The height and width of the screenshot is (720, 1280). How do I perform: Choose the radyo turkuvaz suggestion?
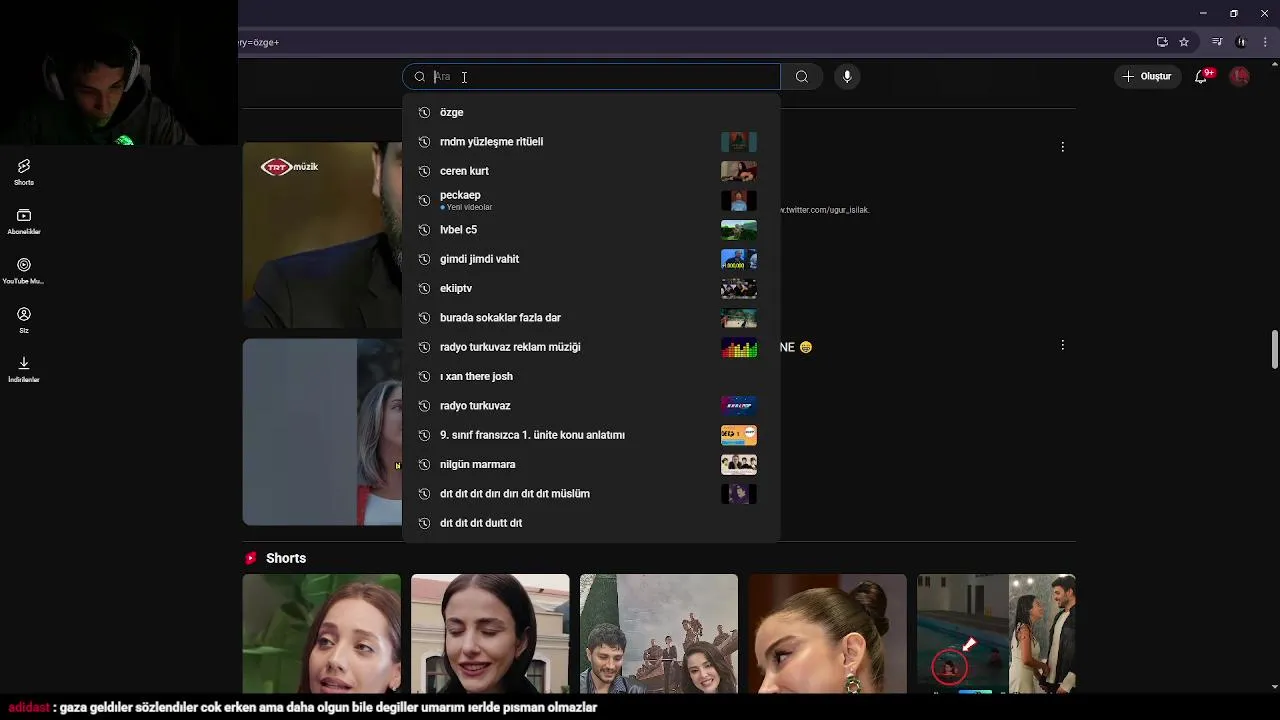point(591,406)
